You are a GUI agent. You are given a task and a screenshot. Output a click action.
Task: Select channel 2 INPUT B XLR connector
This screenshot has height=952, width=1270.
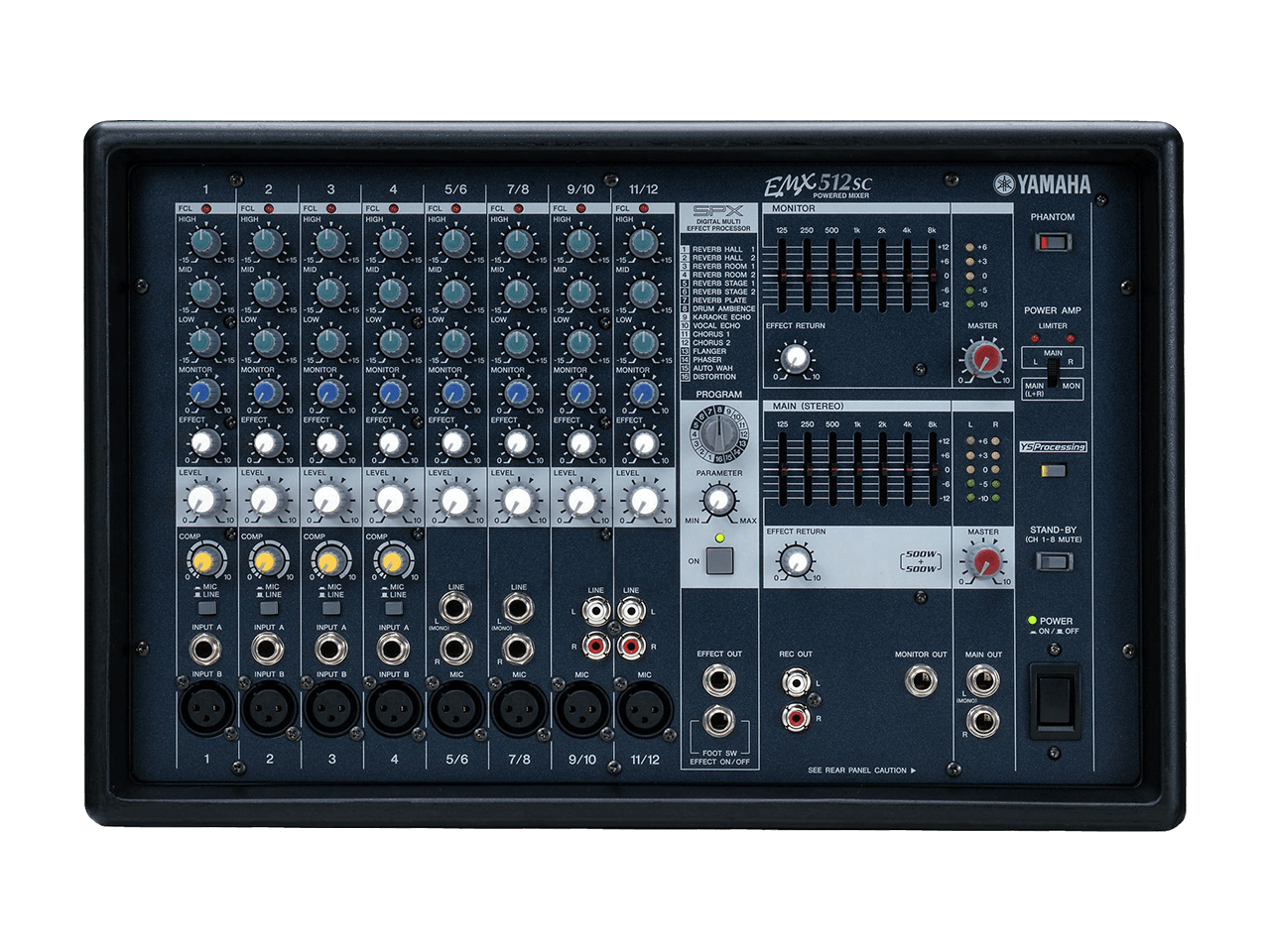pos(269,709)
